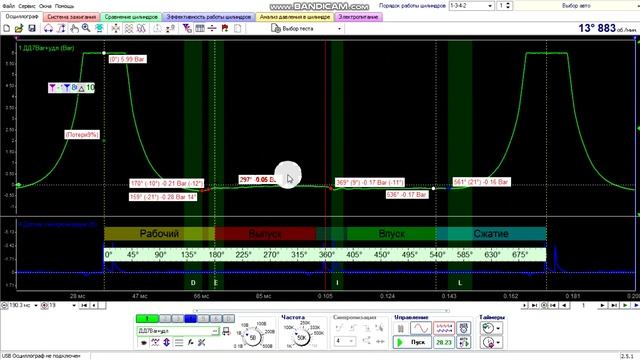Click the Рабочий stroke phase bar
The width and height of the screenshot is (640, 360).
tap(159, 234)
